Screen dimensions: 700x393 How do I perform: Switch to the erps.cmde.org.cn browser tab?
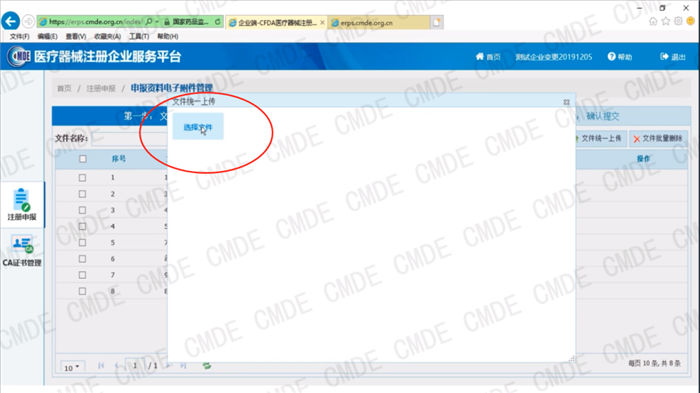click(x=379, y=22)
